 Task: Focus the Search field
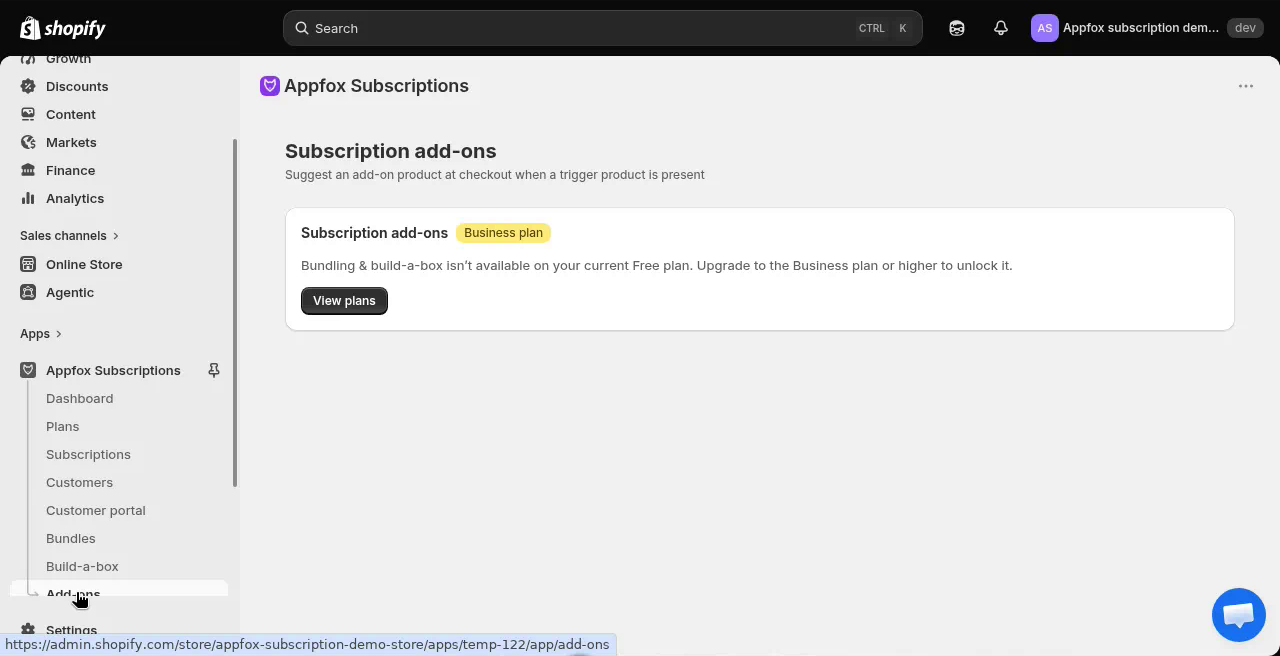point(602,28)
